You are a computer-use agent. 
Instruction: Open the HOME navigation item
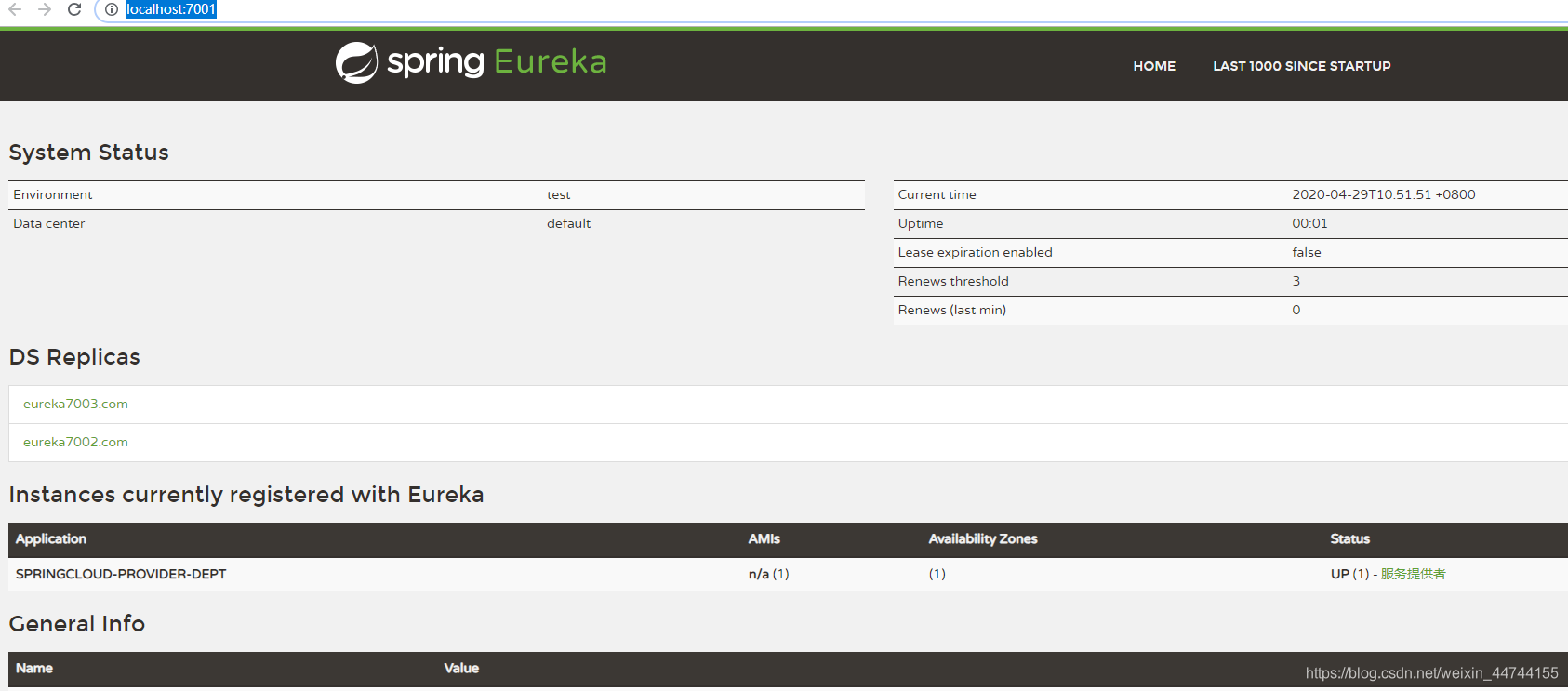point(1154,66)
